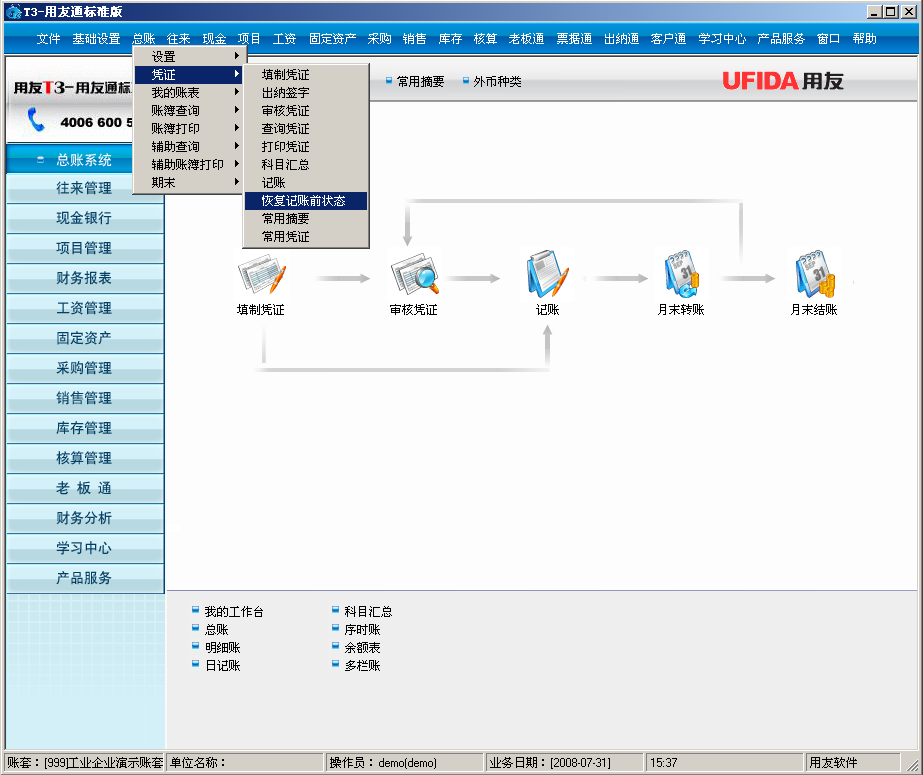Expand the 设置 submenu arrow
The image size is (923, 775).
237,56
